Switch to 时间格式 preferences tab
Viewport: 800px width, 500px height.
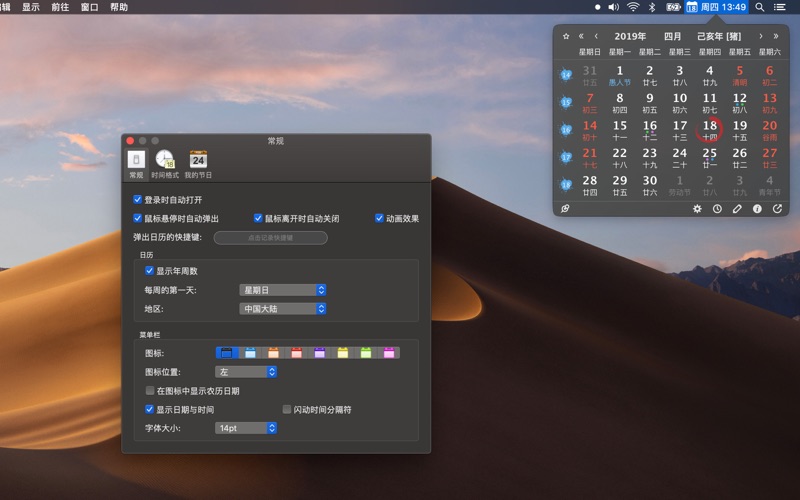coord(165,164)
